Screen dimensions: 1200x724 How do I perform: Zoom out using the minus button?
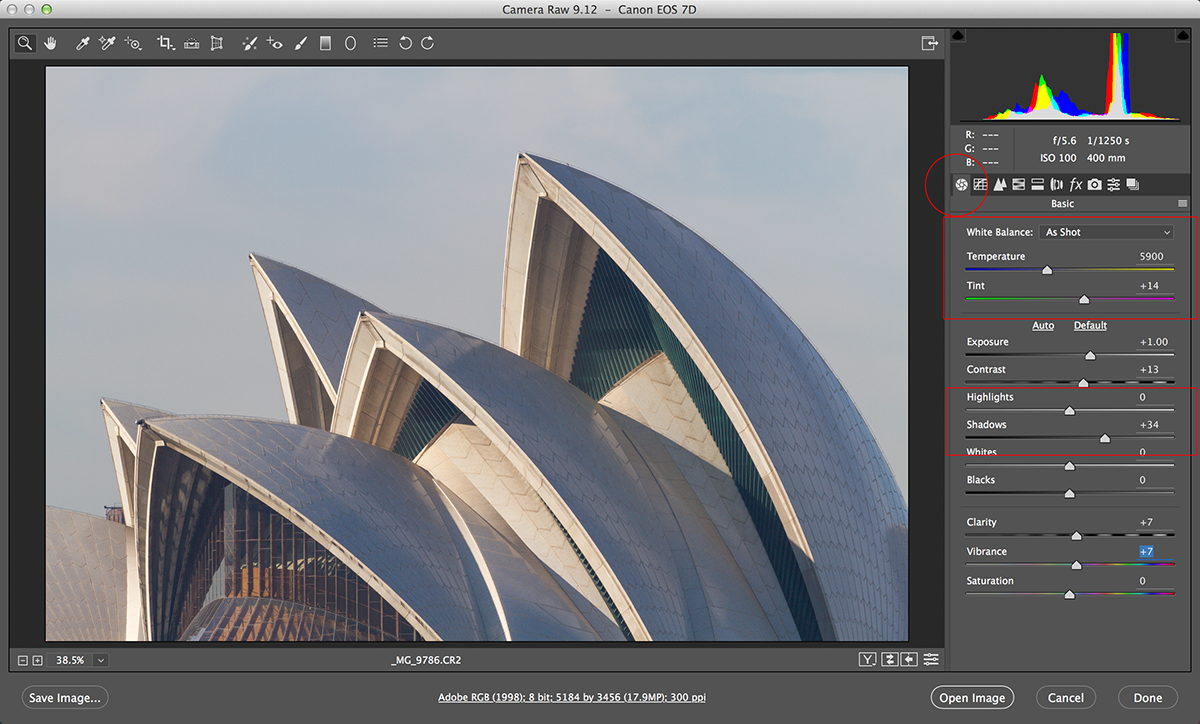[x=23, y=660]
